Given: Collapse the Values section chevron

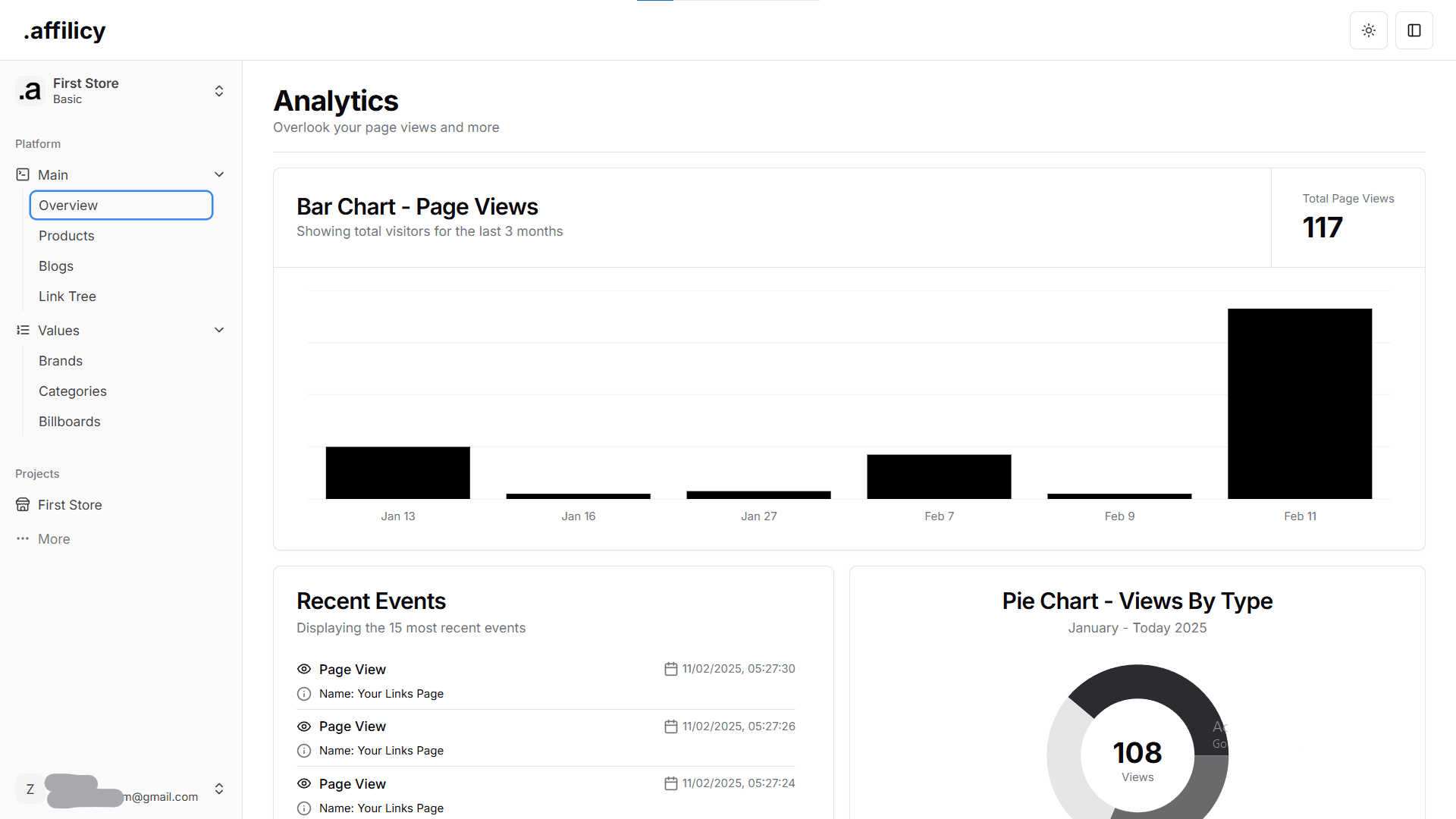Looking at the screenshot, I should click(219, 330).
